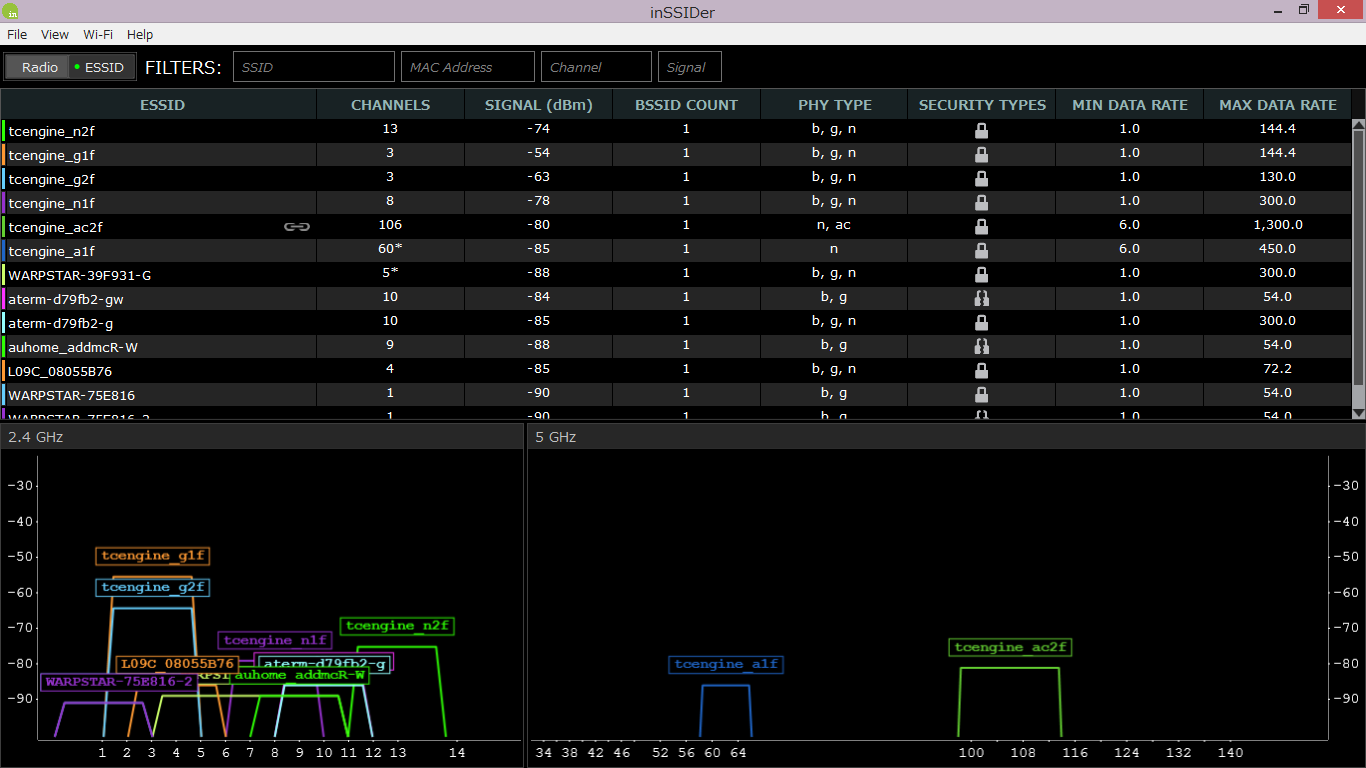Image resolution: width=1366 pixels, height=768 pixels.
Task: Click the lock icon in tcengine_ac2f row
Action: click(982, 226)
